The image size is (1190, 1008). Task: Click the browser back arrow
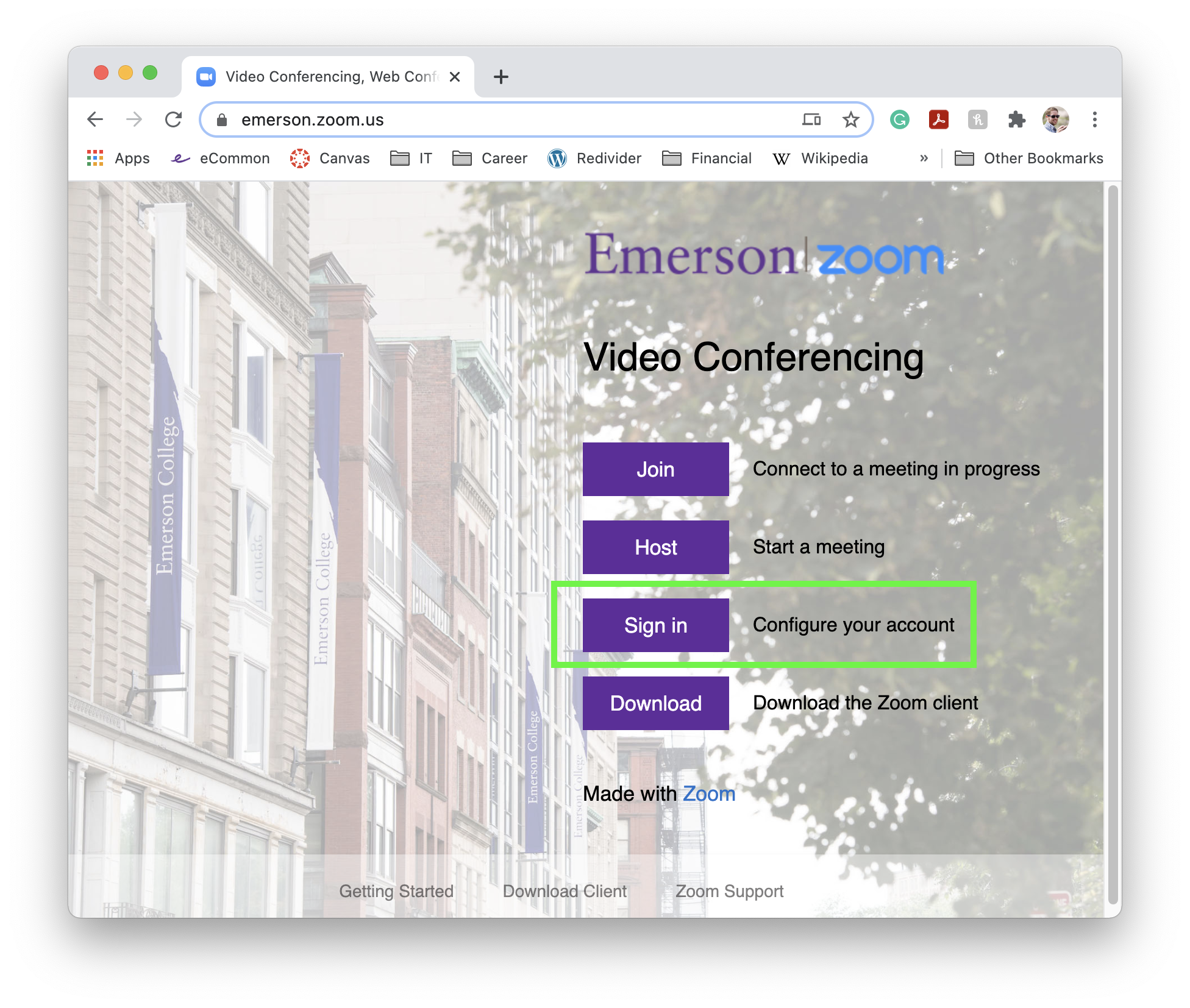[96, 119]
